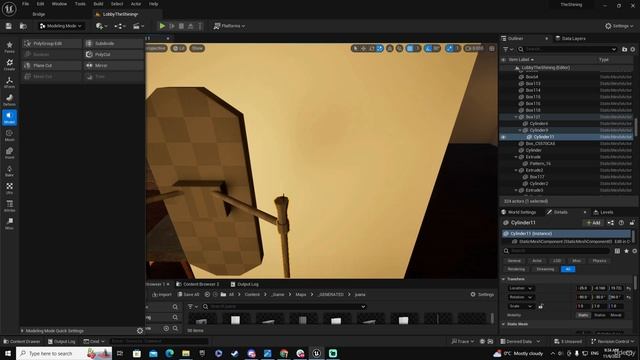Open the Location type dropdown
The width and height of the screenshot is (640, 360).
[520, 288]
